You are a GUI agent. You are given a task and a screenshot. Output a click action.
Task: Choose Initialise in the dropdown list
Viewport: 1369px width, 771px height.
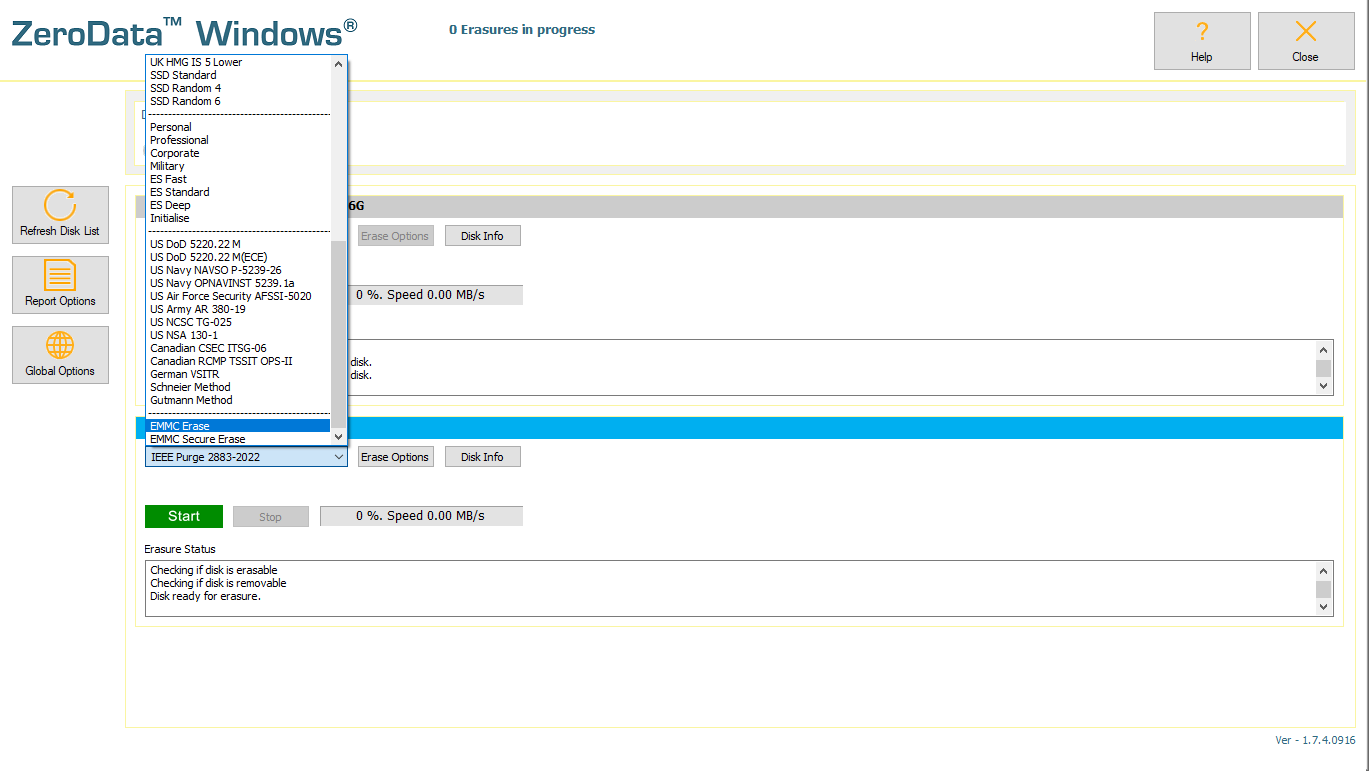click(238, 218)
